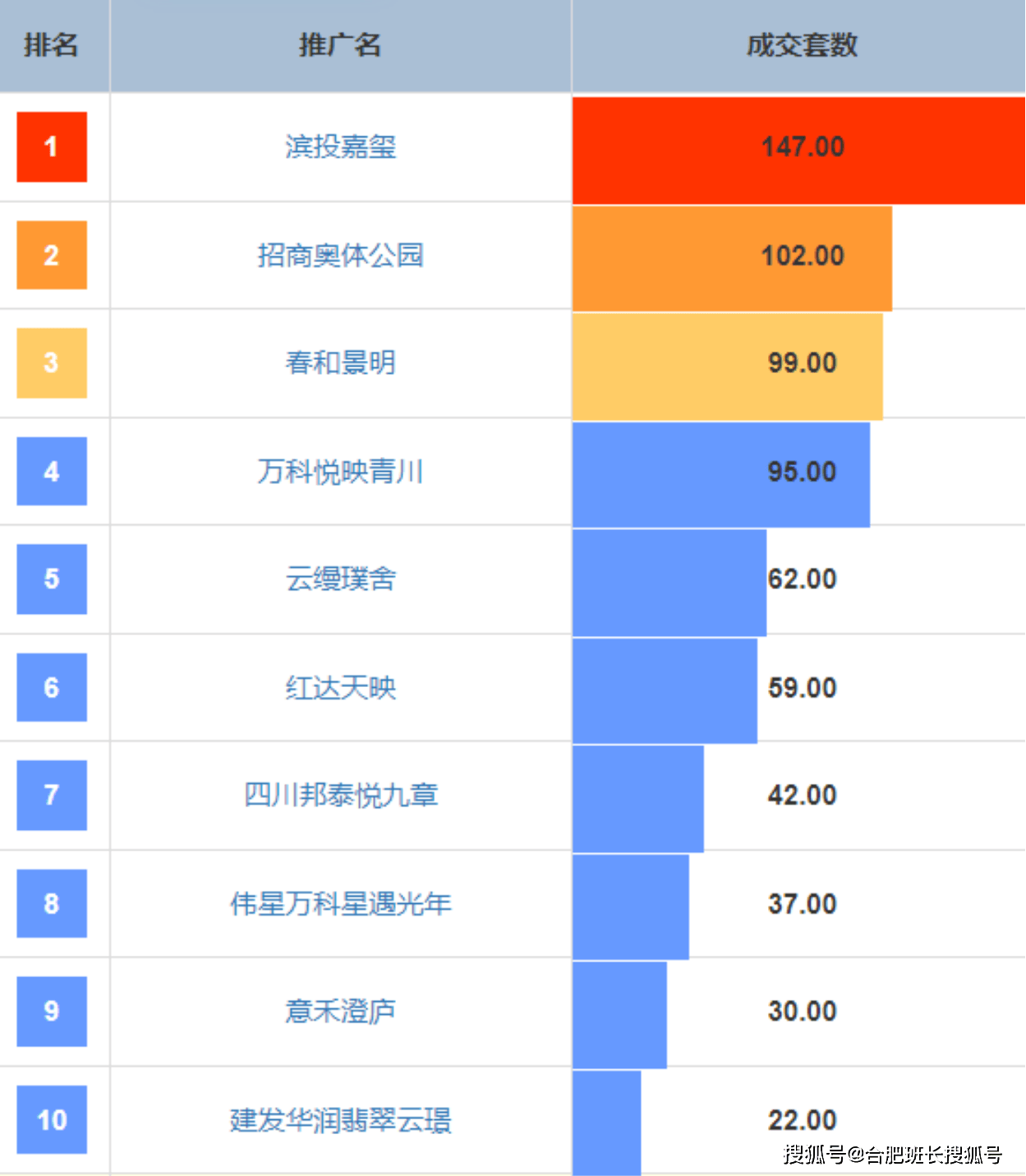The width and height of the screenshot is (1026, 1176).
Task: Click the 62.00 value label
Action: point(803,579)
